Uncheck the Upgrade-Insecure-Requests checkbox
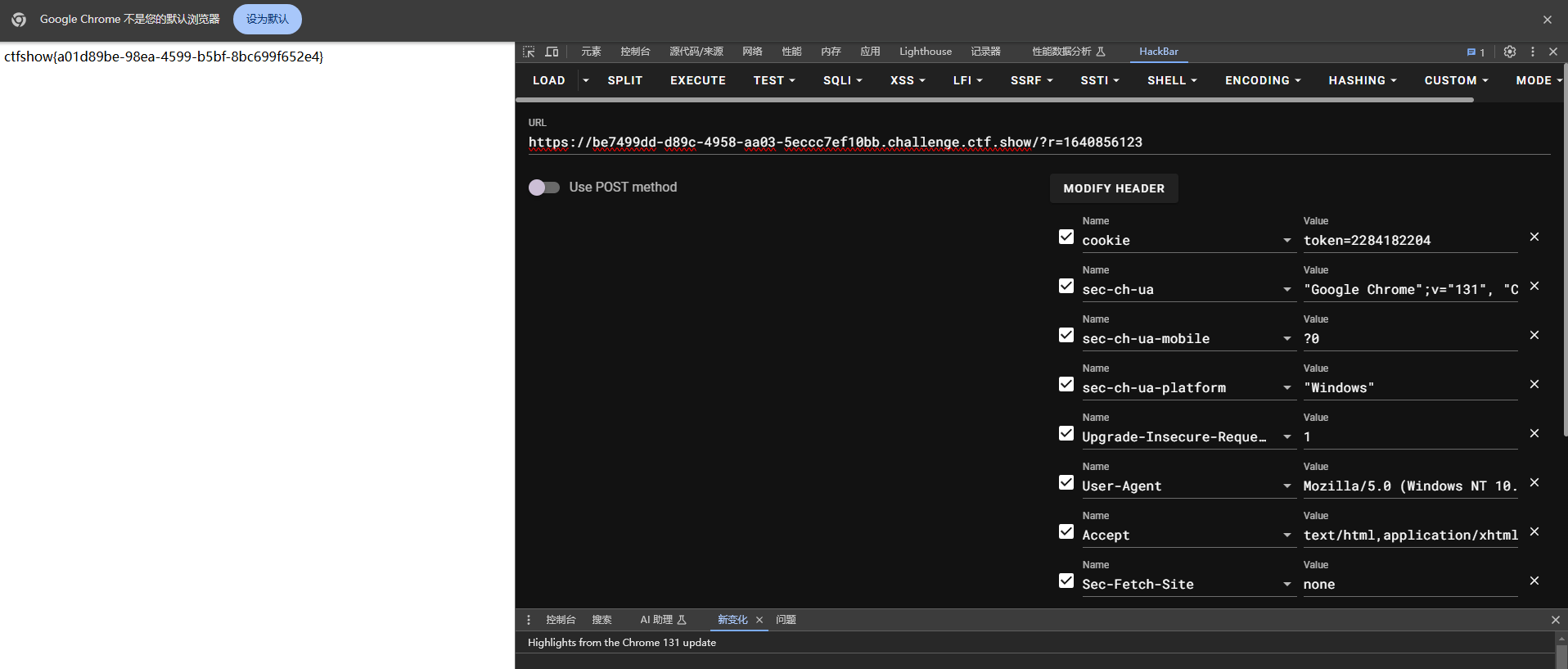1568x669 pixels. 1066,433
